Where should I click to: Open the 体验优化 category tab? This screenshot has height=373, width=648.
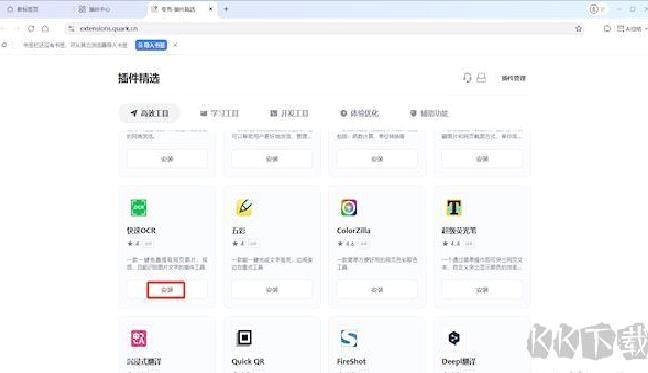coord(359,113)
